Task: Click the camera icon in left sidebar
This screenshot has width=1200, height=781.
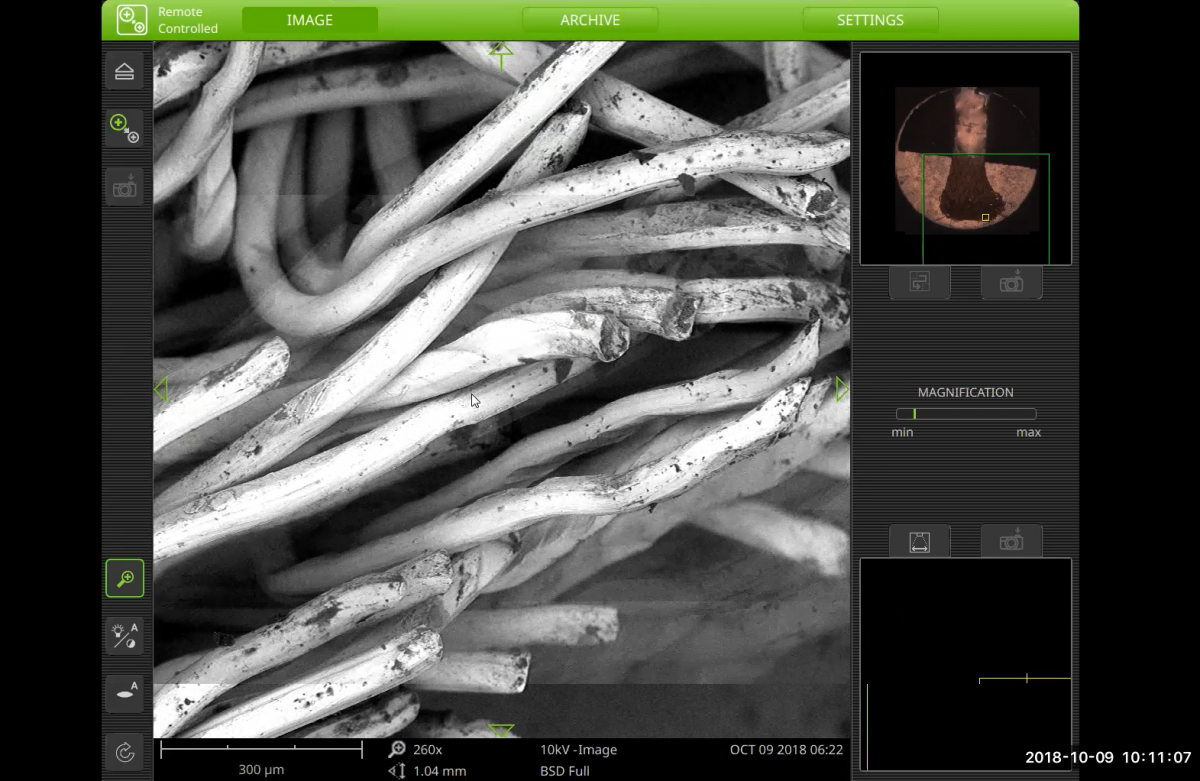Action: click(x=125, y=187)
